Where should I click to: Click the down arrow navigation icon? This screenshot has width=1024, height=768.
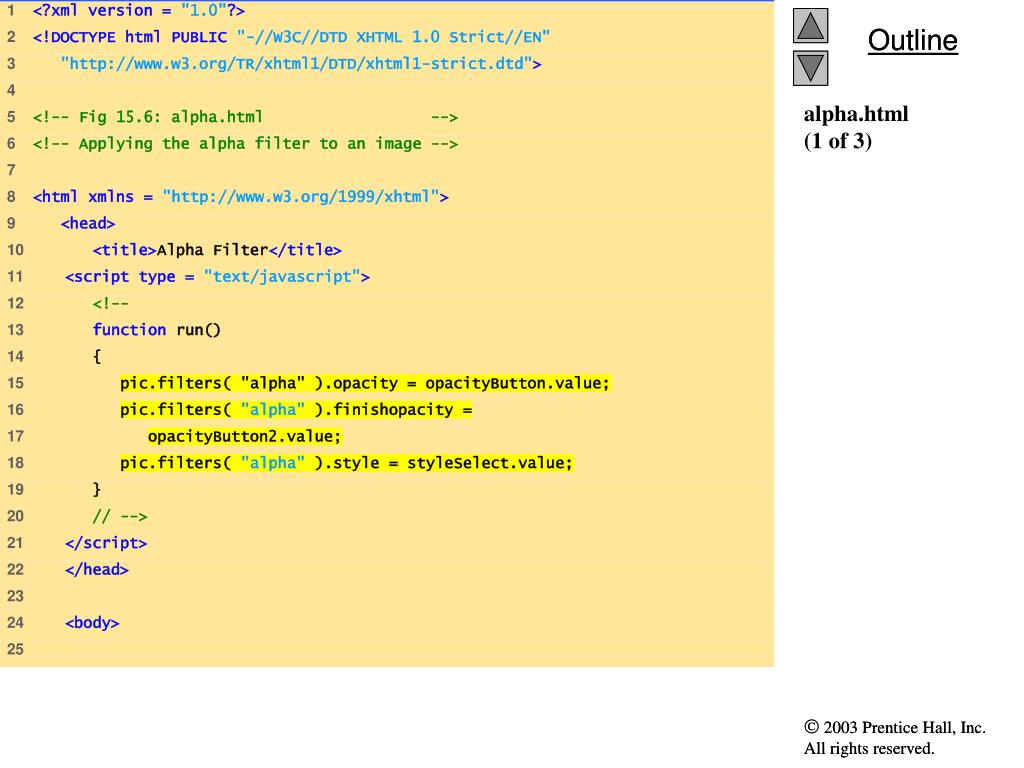coord(810,68)
